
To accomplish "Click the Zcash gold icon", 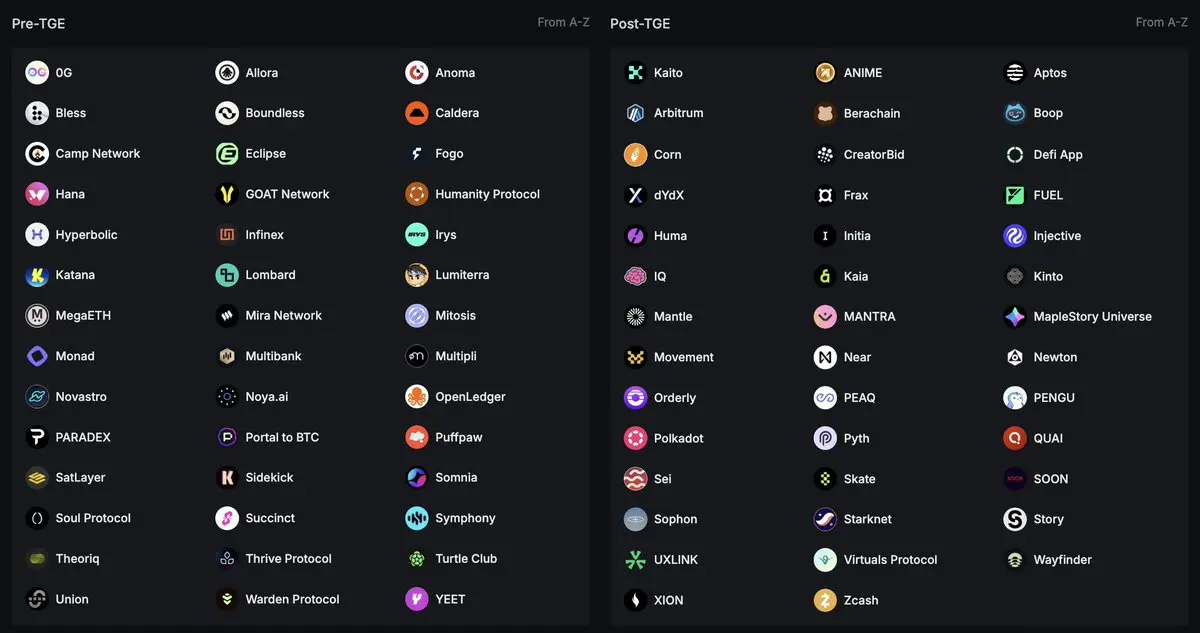I will pos(825,600).
